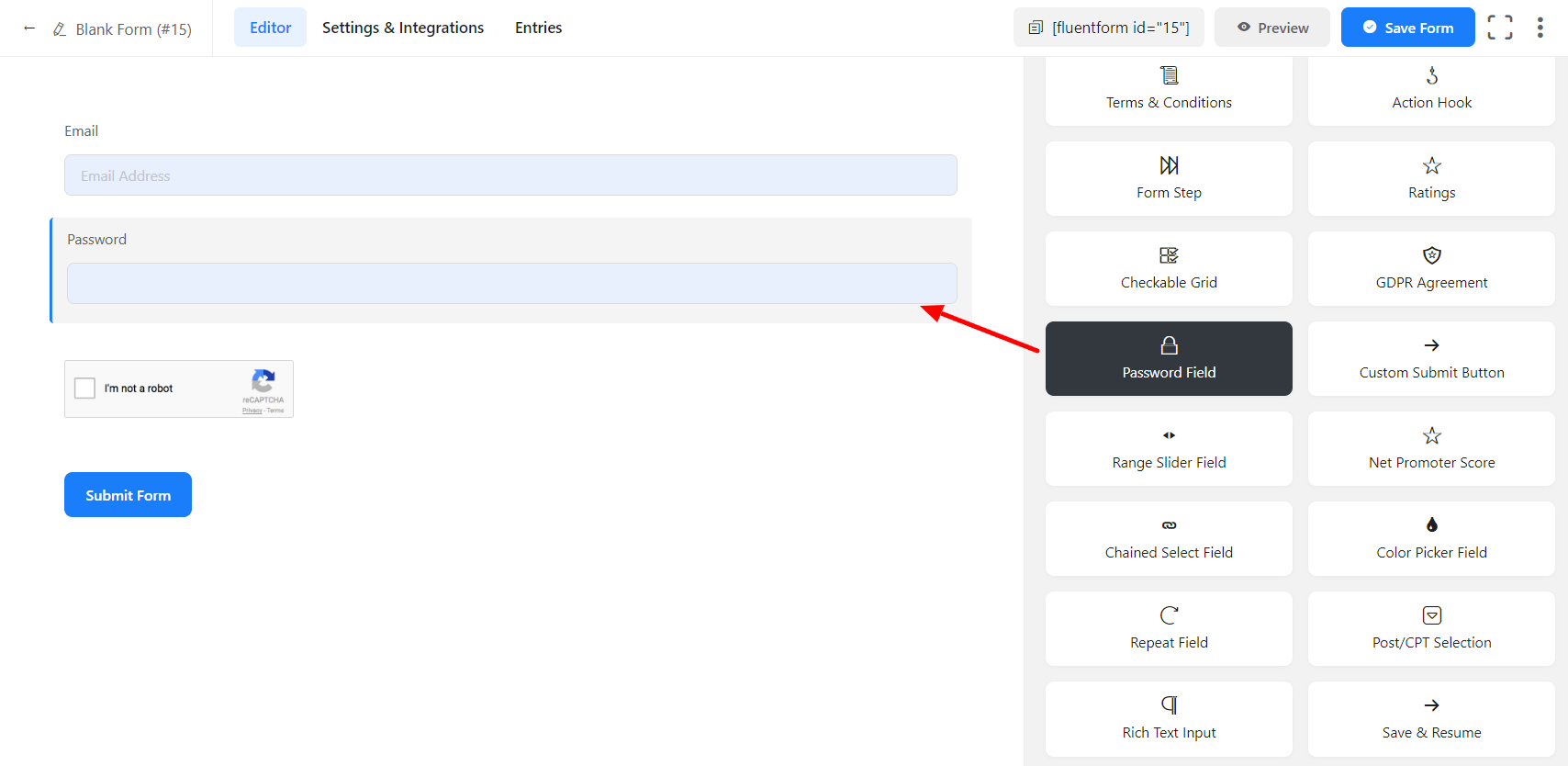
Task: Insert a Checkable Grid field
Action: point(1169,268)
